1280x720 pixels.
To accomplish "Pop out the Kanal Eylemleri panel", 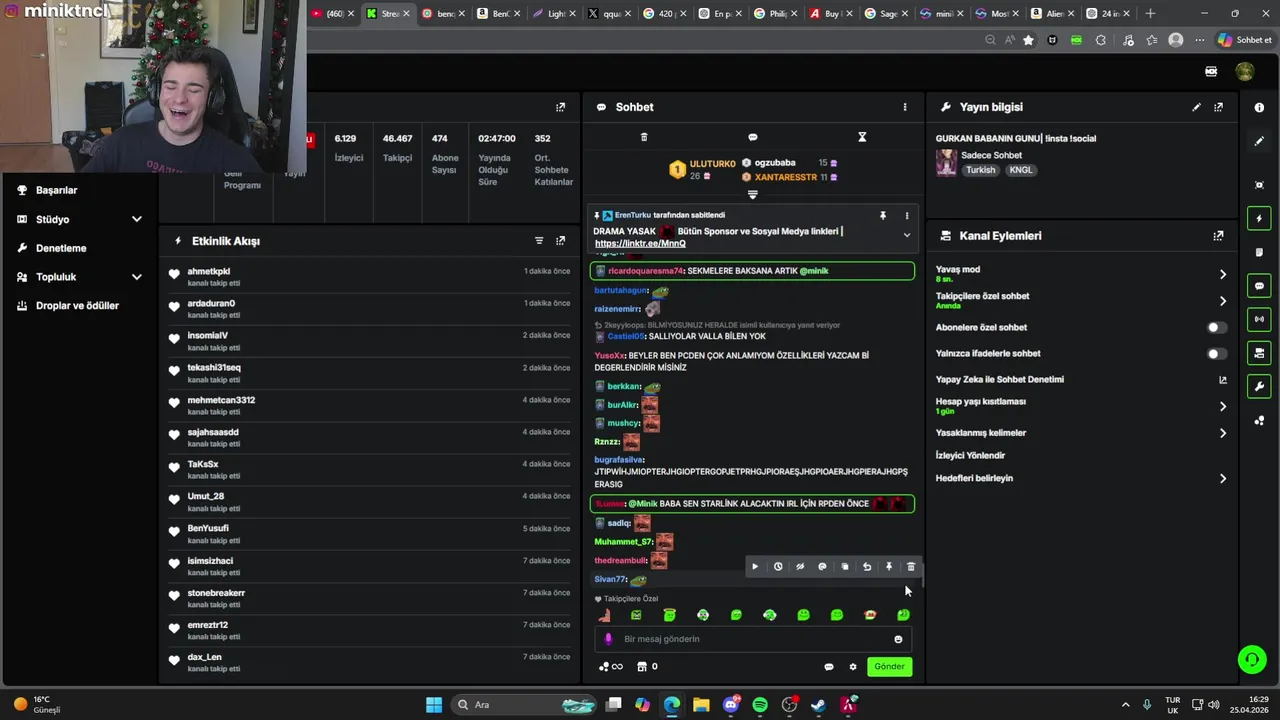I will pos(1218,236).
